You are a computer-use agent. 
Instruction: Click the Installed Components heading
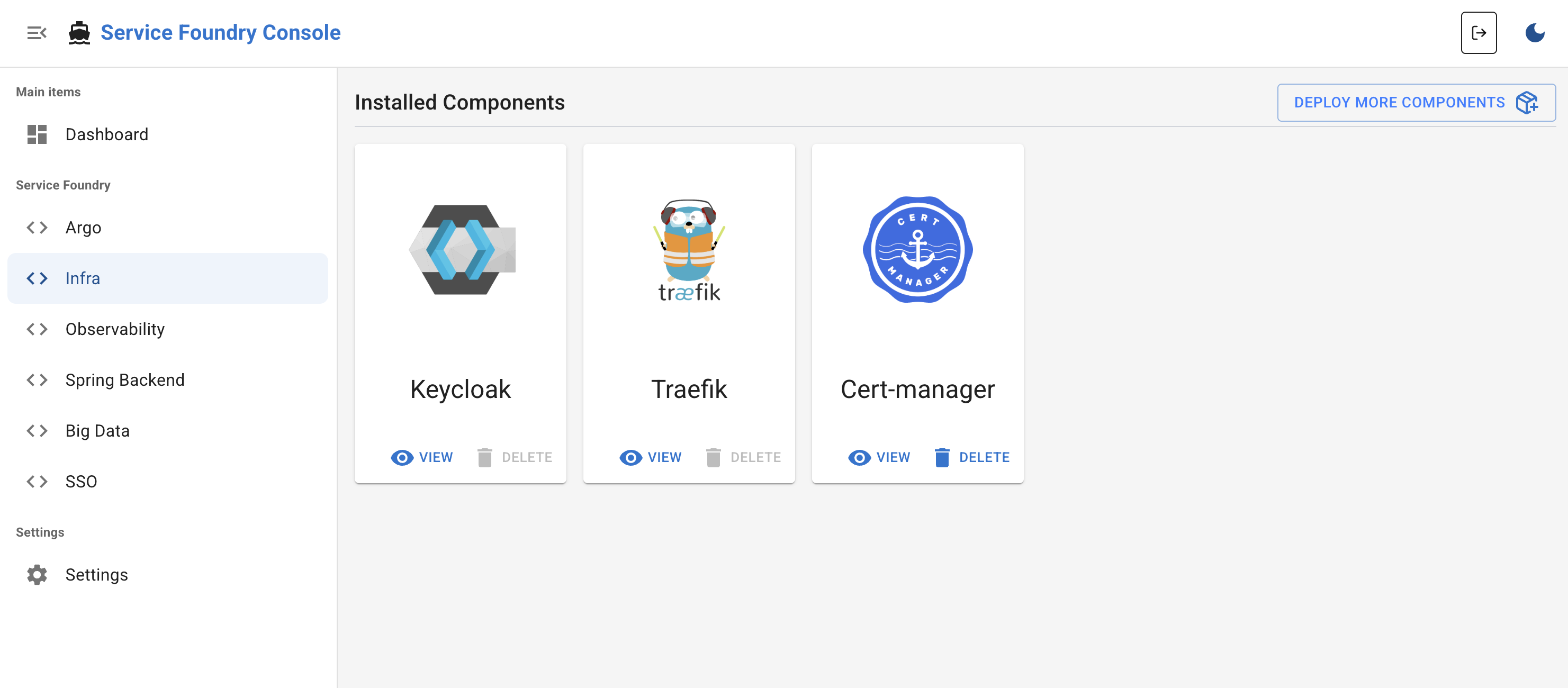coord(459,103)
